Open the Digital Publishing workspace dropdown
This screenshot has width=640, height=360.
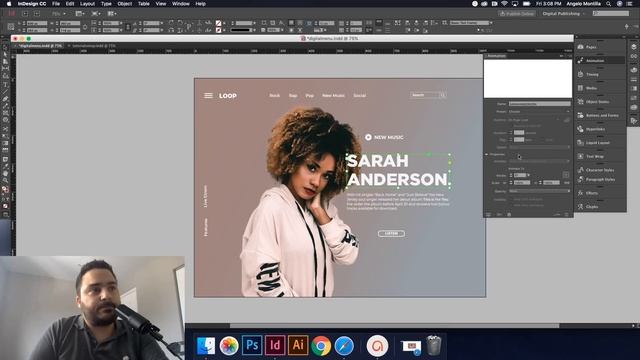[563, 13]
